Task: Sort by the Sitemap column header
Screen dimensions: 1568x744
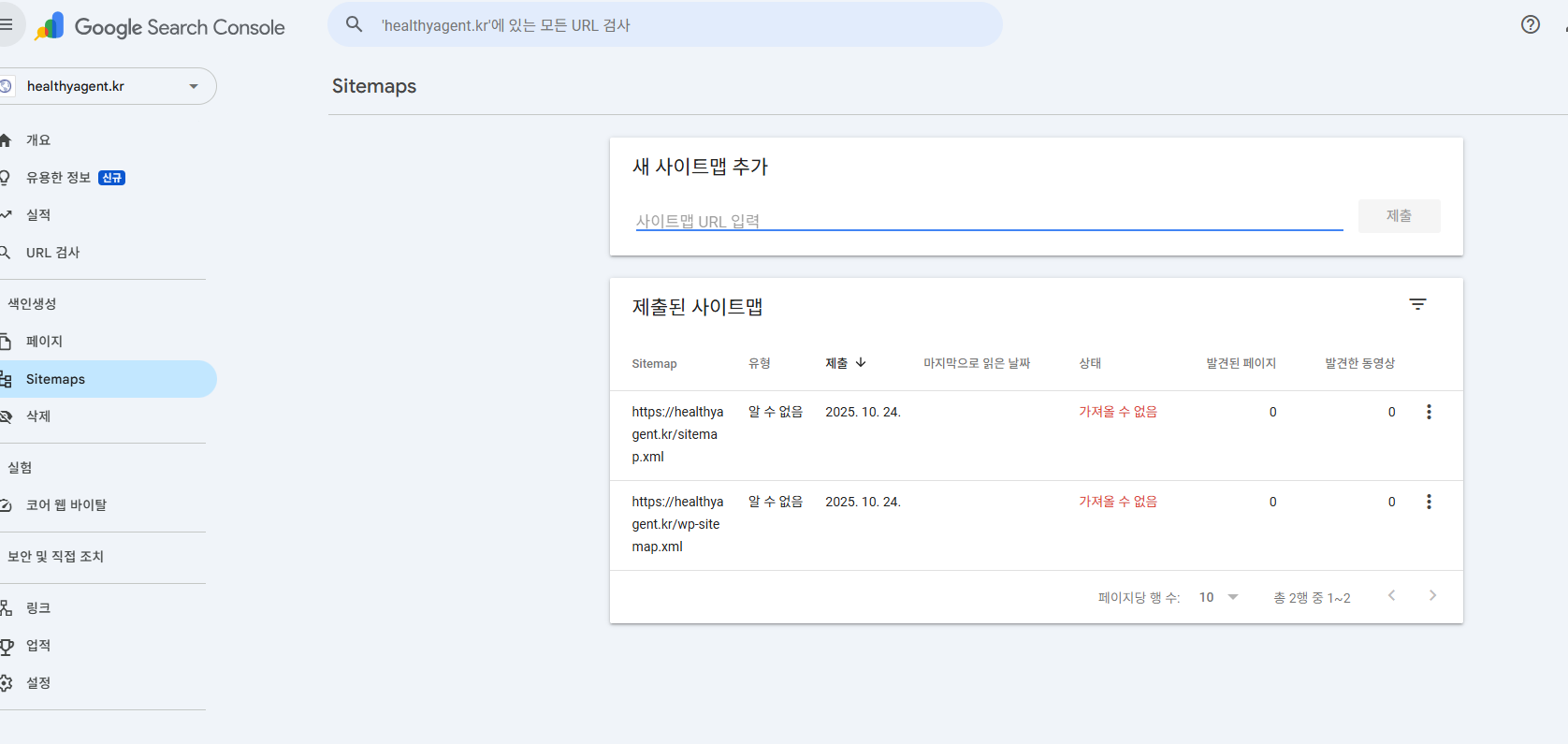Action: tap(654, 364)
